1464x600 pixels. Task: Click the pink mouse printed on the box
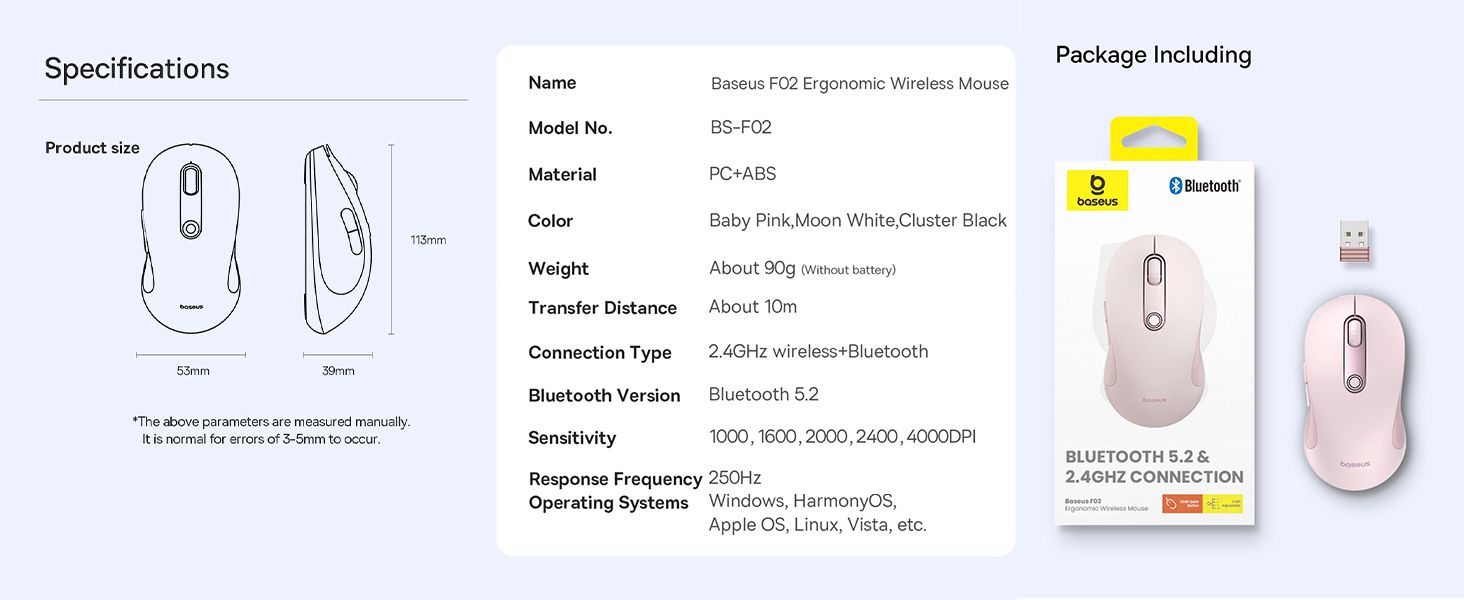(1154, 330)
